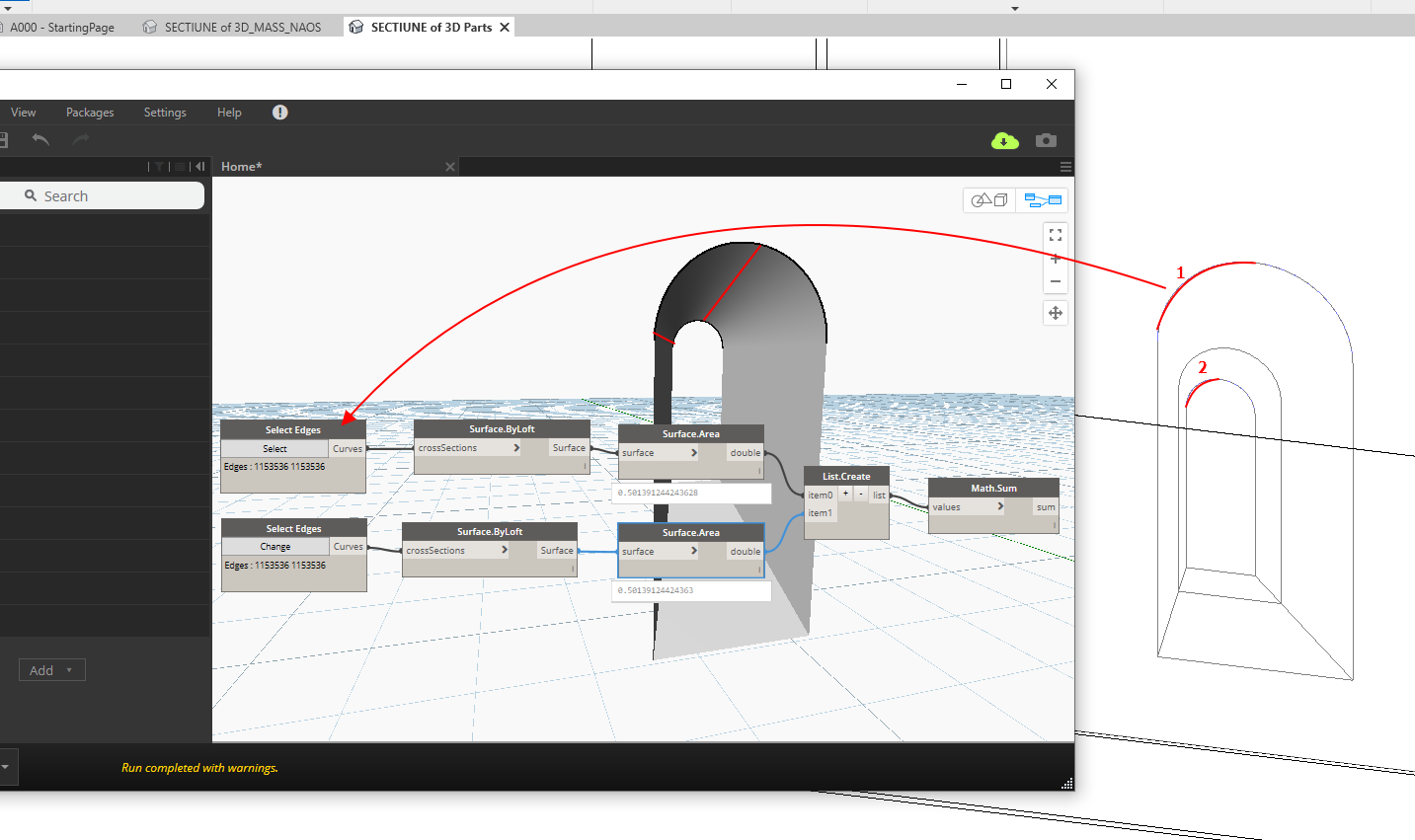Add an item port with List.Create plus
Viewport: 1415px width, 840px height.
click(x=846, y=494)
